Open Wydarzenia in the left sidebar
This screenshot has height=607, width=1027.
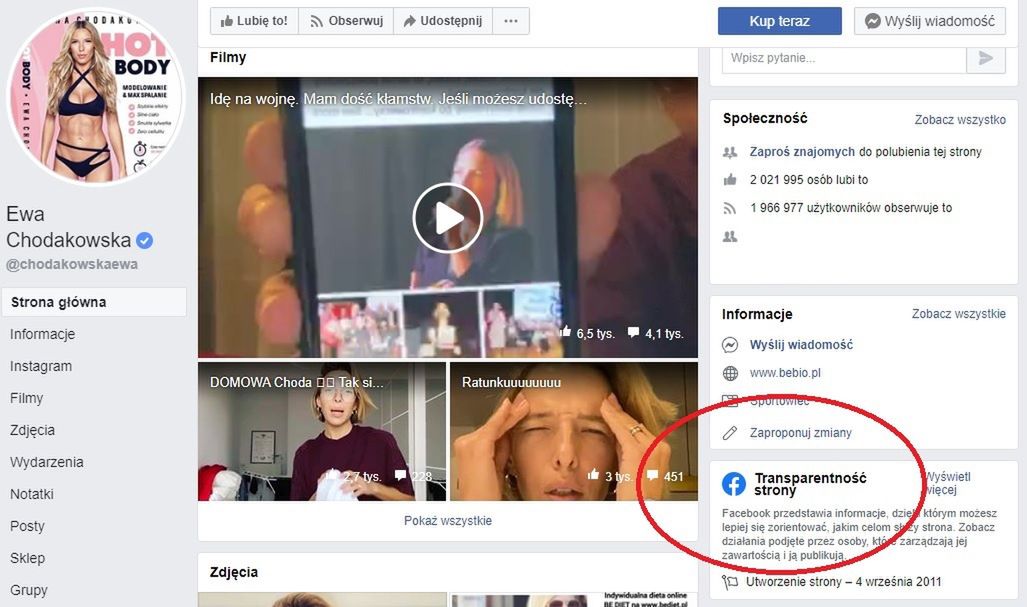tap(47, 462)
